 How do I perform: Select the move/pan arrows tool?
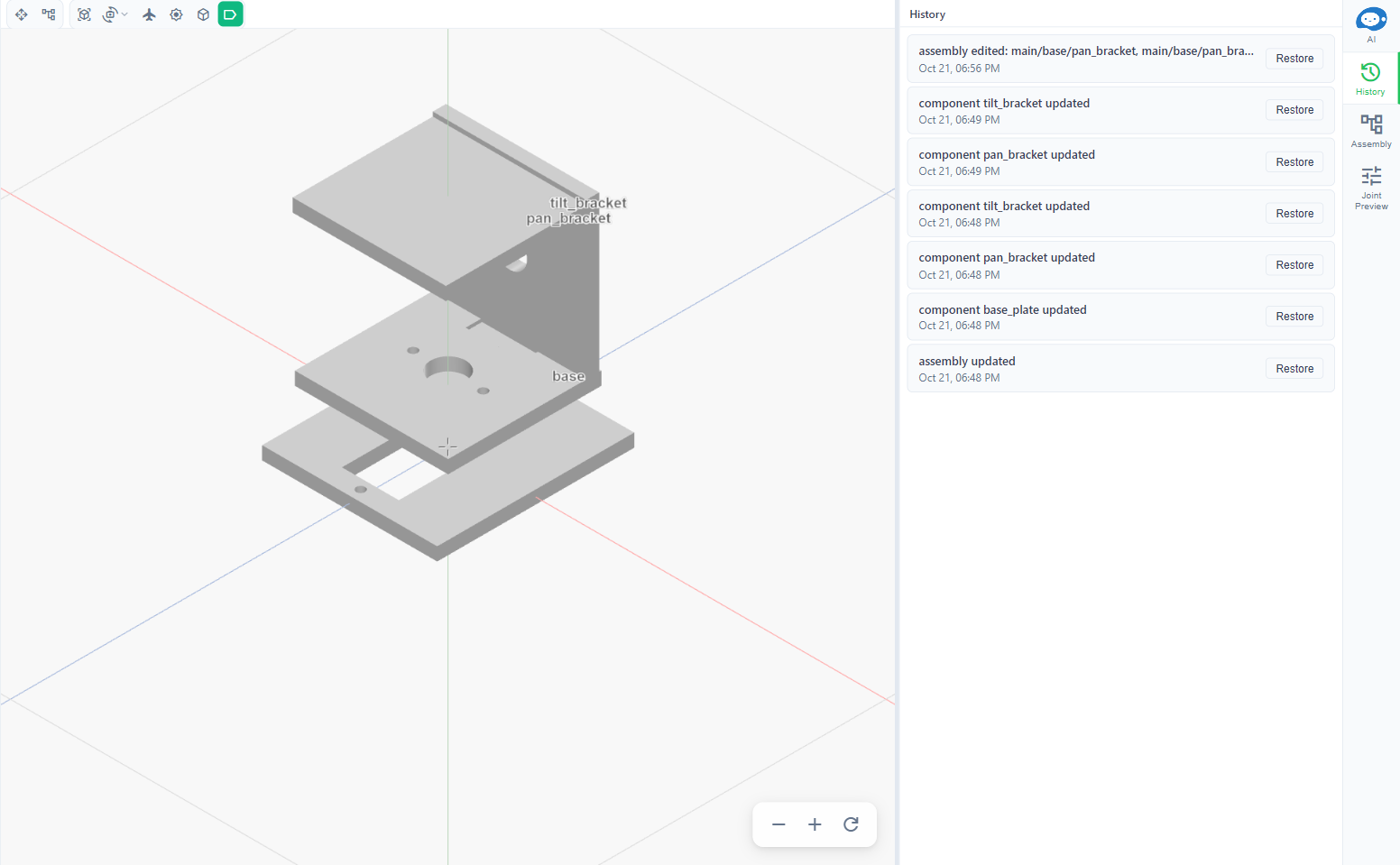22,14
